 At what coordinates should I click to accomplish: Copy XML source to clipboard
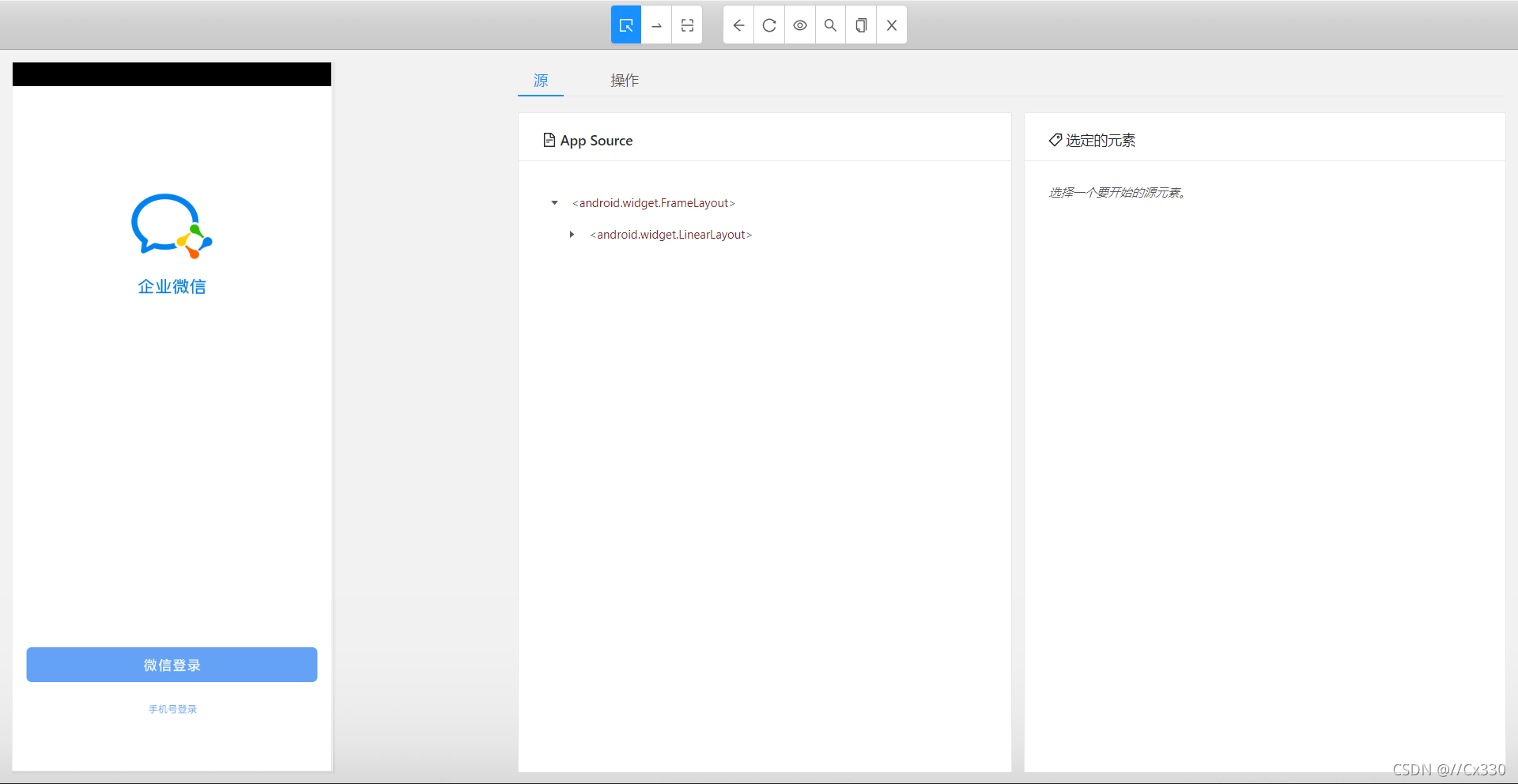click(861, 25)
